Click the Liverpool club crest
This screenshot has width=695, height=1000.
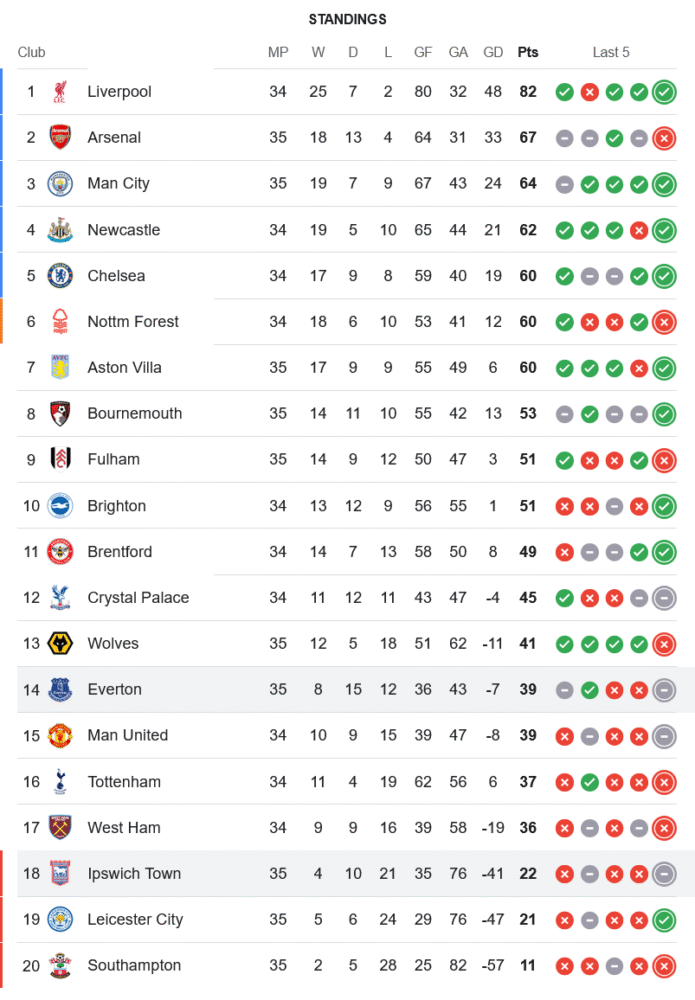click(x=60, y=92)
